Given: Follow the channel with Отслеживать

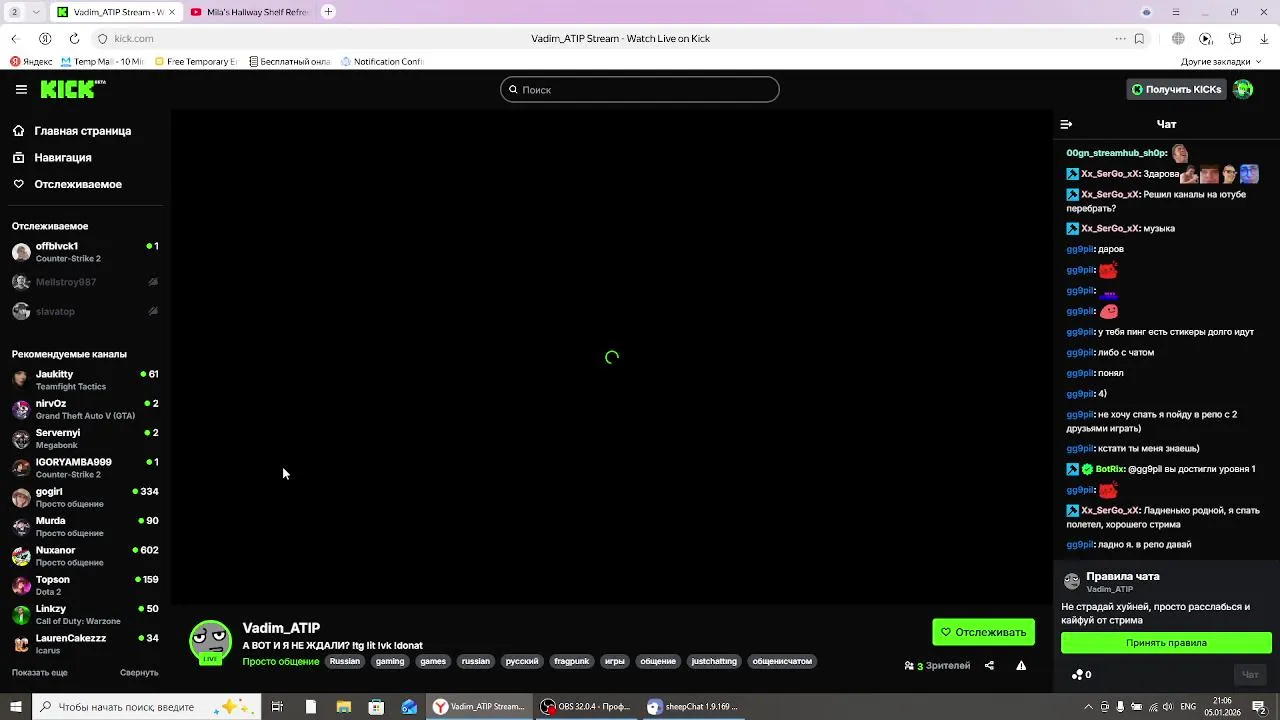Looking at the screenshot, I should [x=984, y=632].
